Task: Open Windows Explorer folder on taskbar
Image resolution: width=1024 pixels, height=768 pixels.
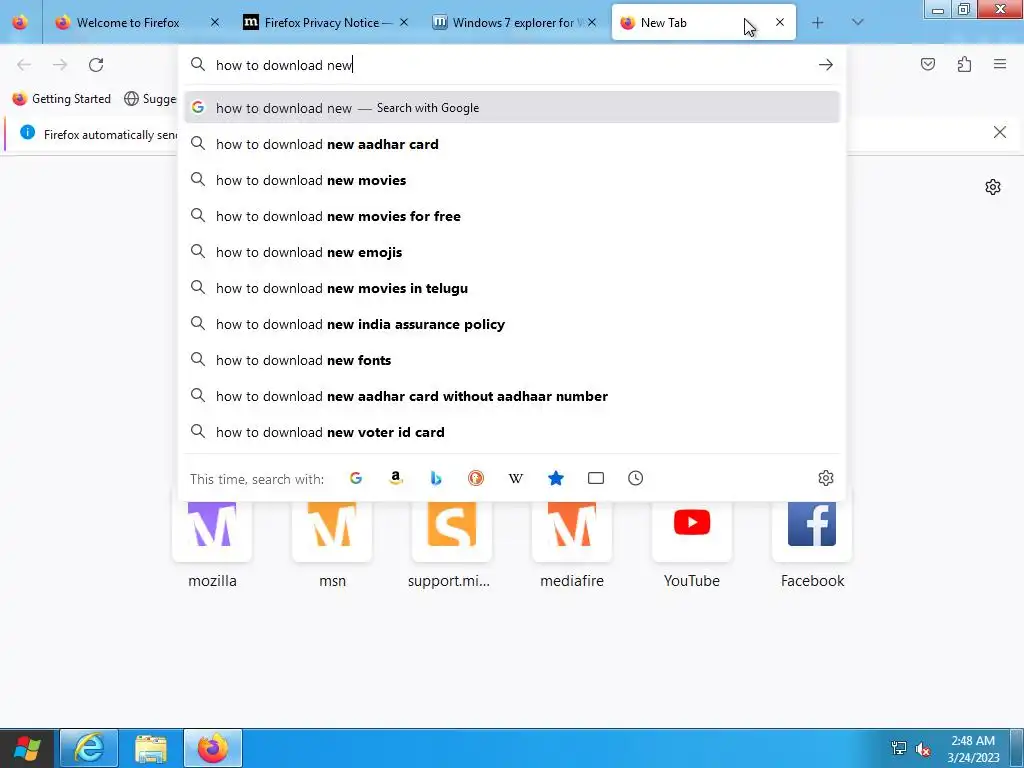Action: point(151,748)
